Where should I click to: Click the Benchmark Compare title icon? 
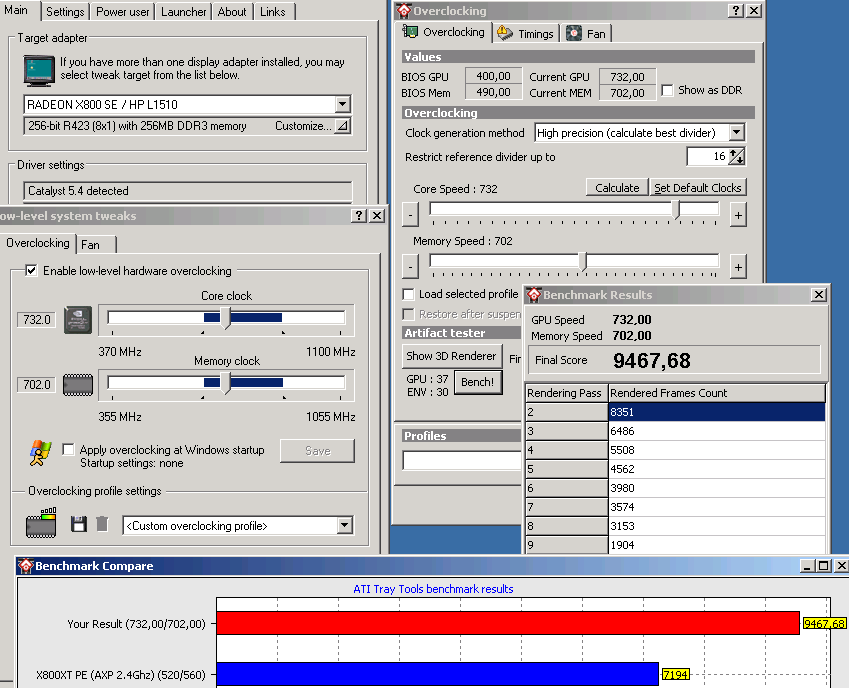click(25, 565)
